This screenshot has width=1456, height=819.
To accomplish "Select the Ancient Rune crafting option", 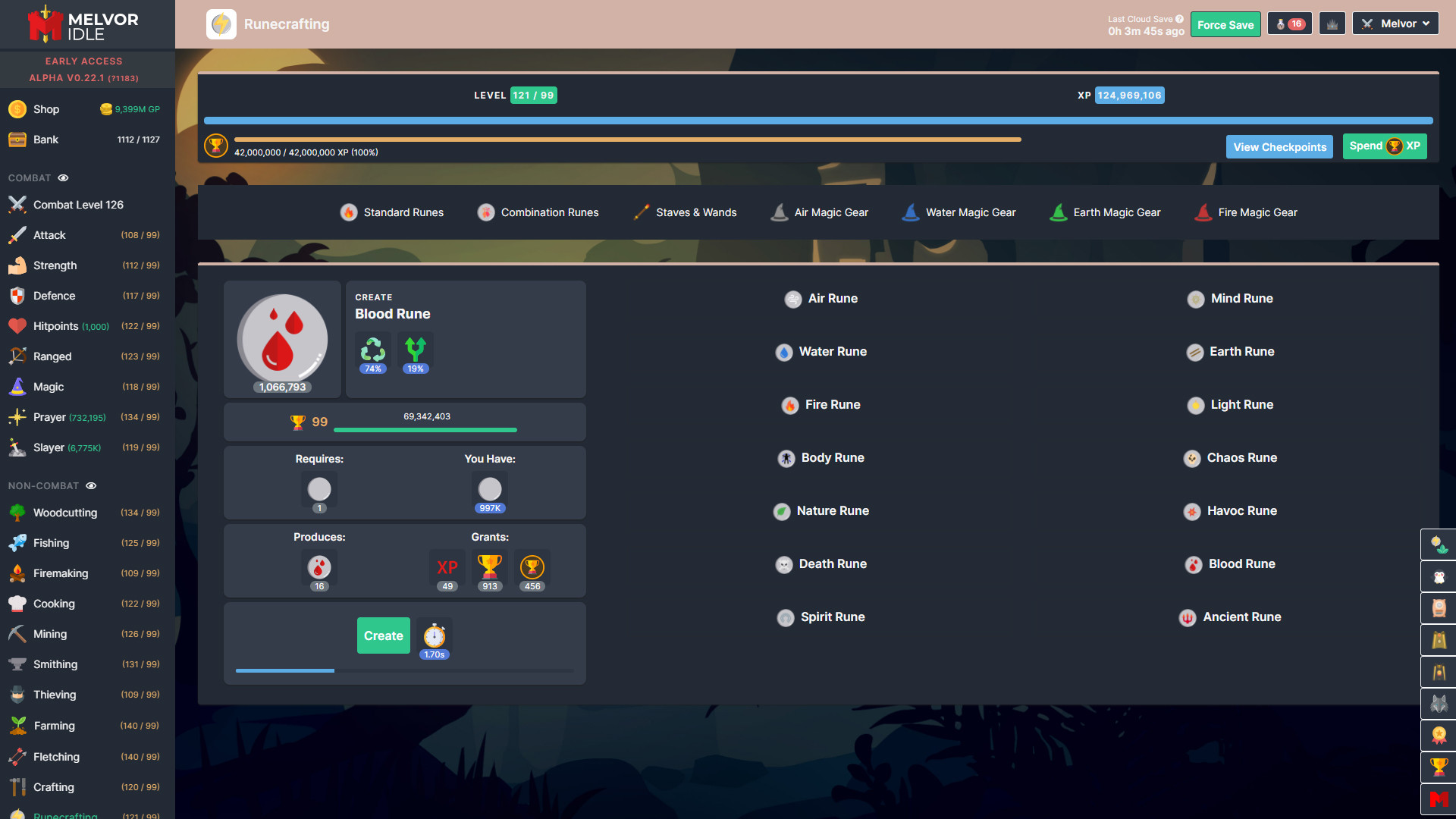I will click(x=1240, y=616).
